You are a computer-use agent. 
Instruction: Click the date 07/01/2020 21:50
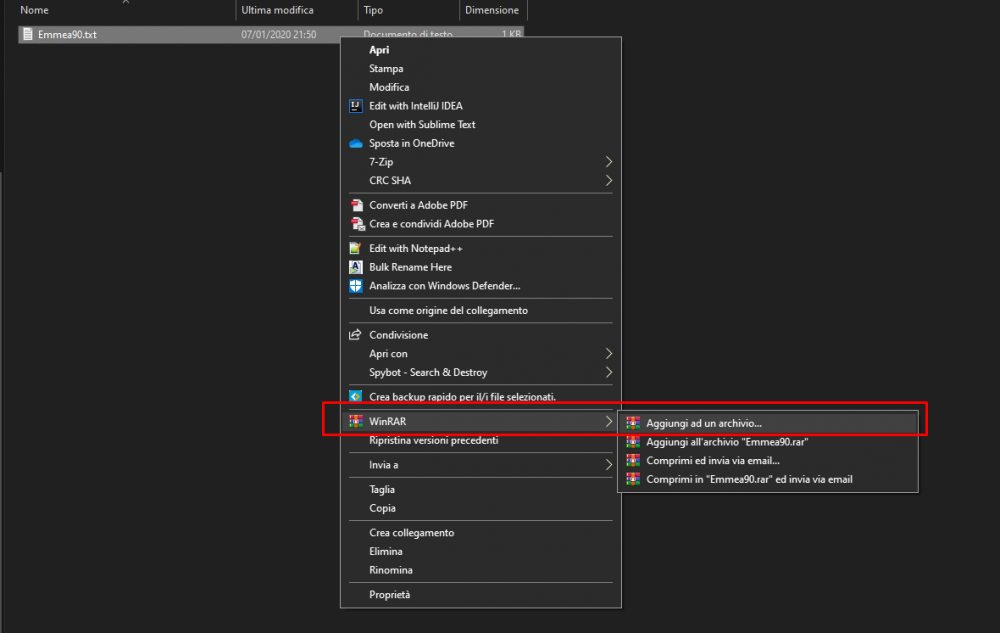279,34
